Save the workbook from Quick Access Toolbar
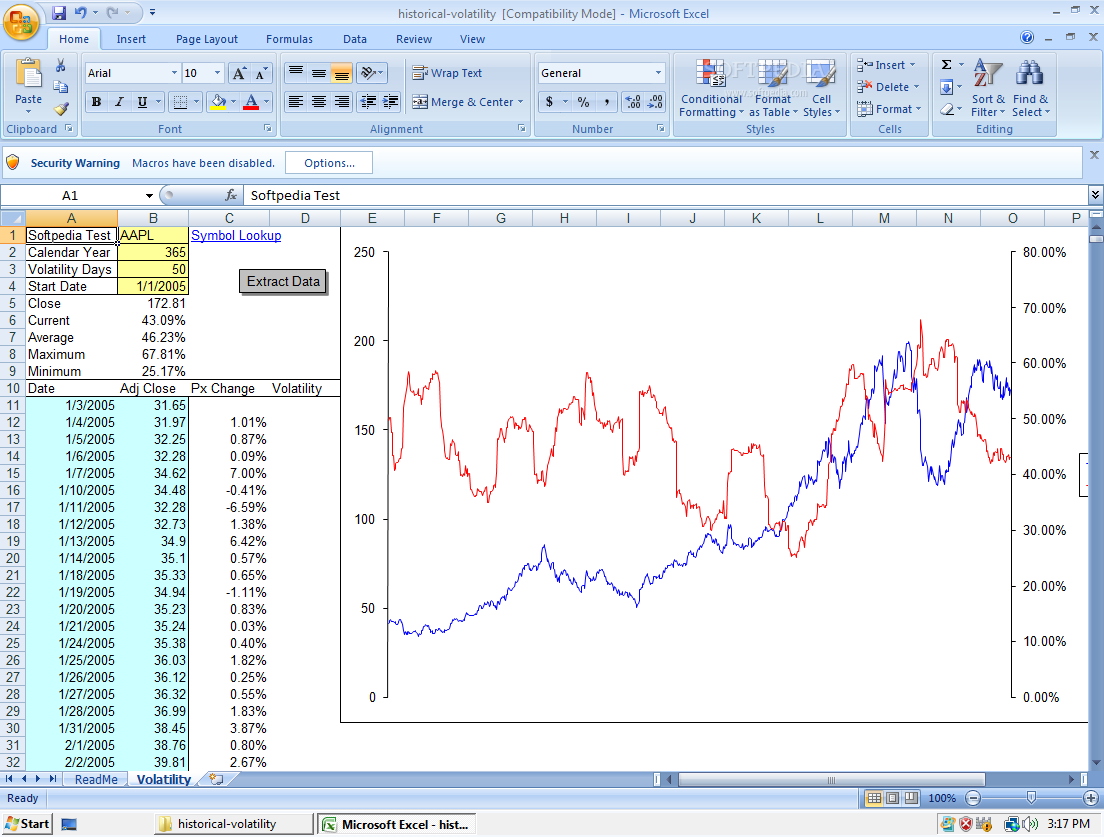 pyautogui.click(x=59, y=13)
